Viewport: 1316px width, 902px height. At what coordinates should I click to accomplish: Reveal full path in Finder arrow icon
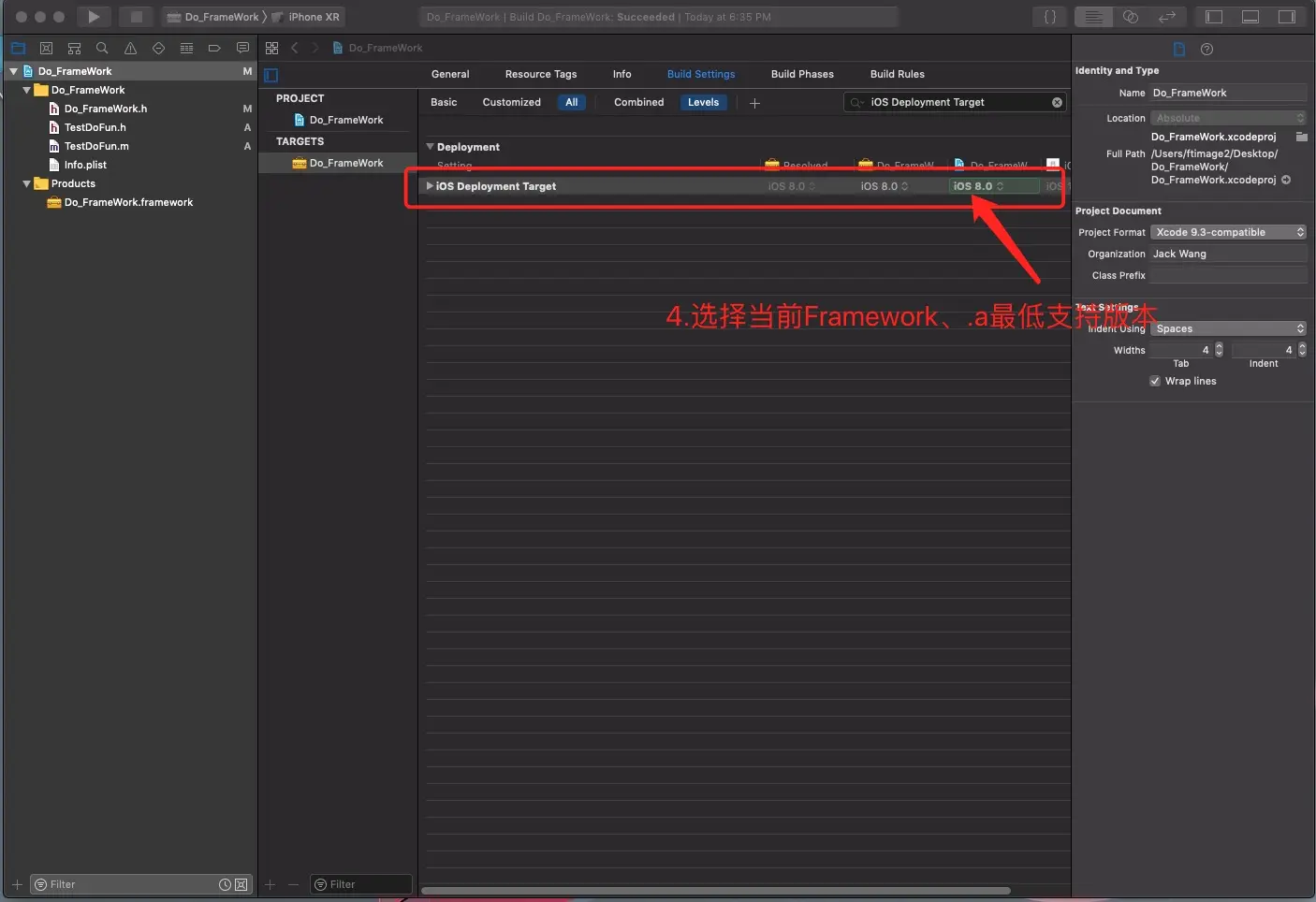pyautogui.click(x=1286, y=180)
